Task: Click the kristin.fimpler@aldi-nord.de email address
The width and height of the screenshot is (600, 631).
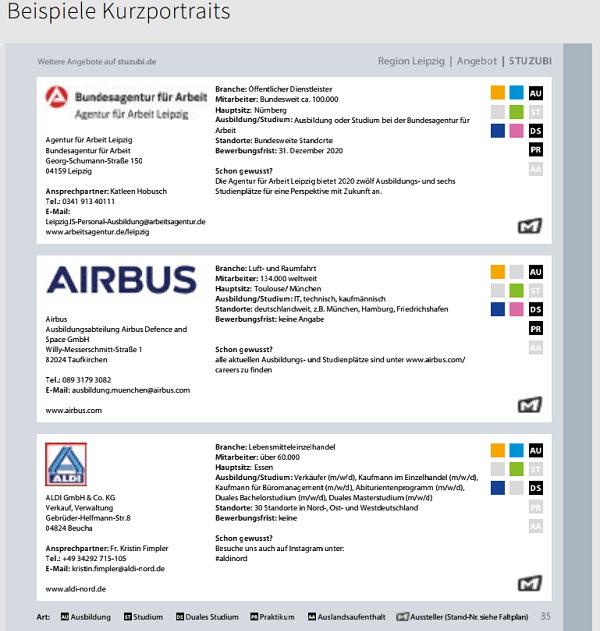Action: click(118, 569)
